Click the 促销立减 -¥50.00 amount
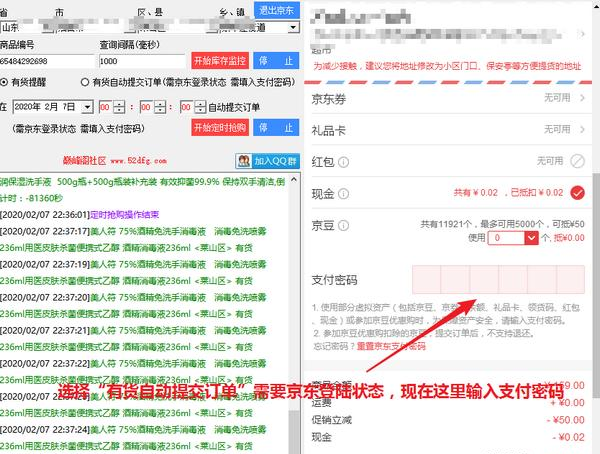This screenshot has height=454, width=600. (x=566, y=420)
